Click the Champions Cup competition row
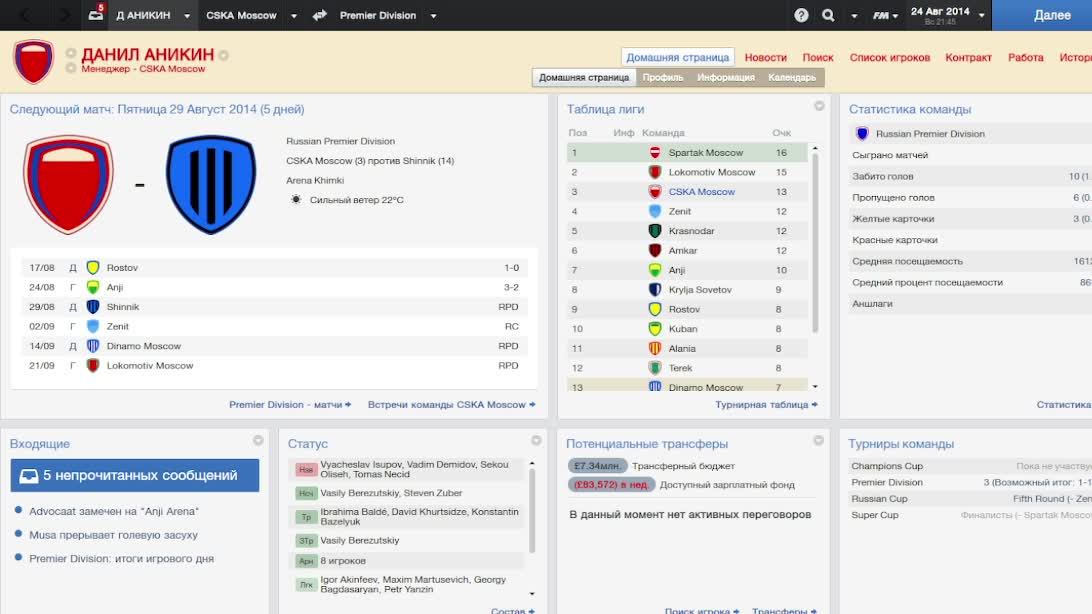This screenshot has width=1092, height=614. (970, 466)
